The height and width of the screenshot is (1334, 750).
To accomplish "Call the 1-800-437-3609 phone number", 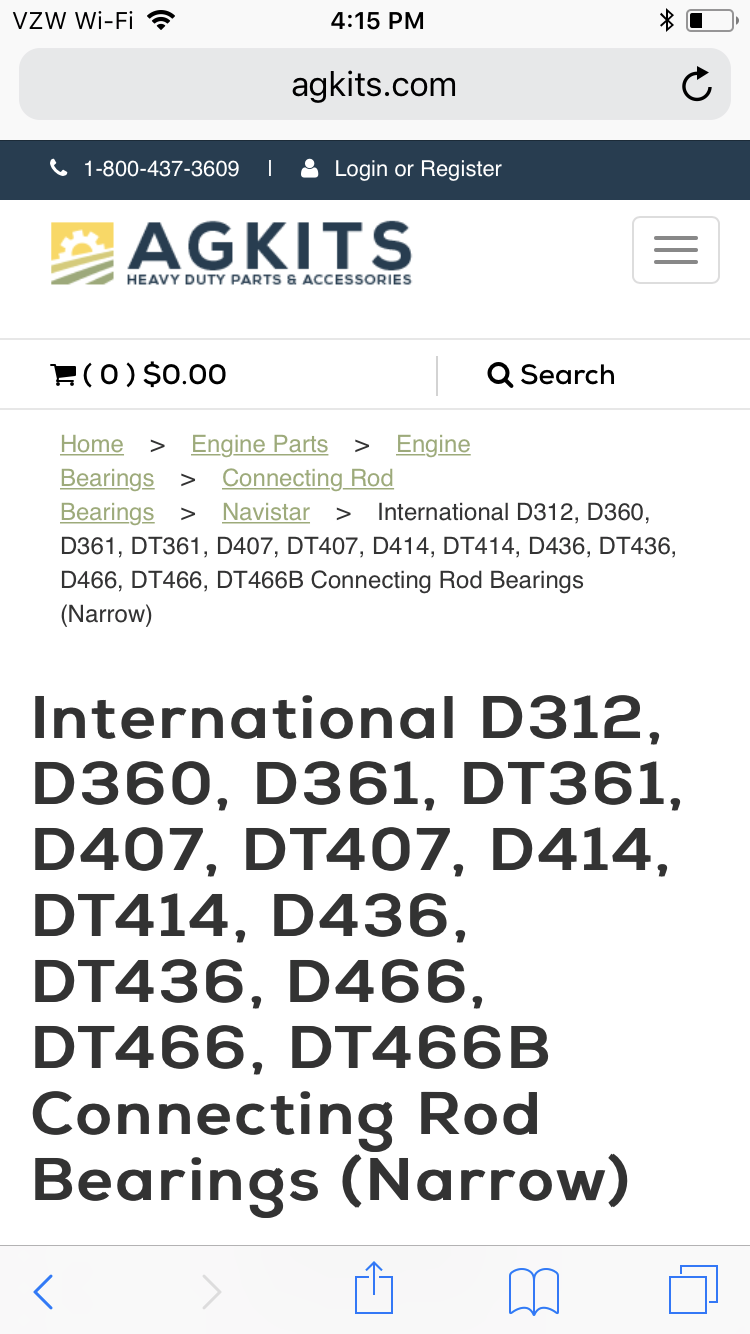I will coord(161,169).
